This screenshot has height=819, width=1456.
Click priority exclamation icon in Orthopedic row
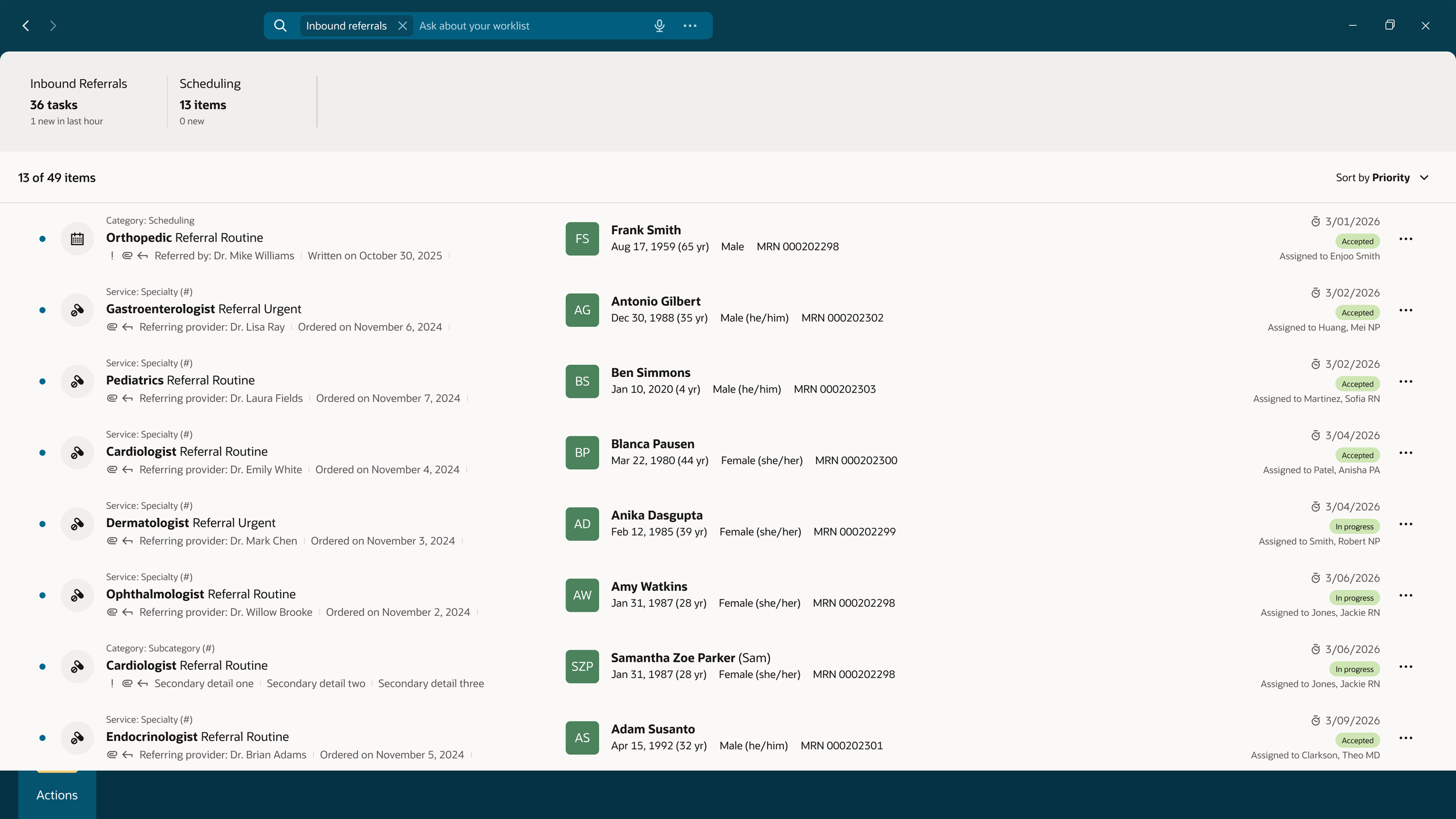click(112, 256)
